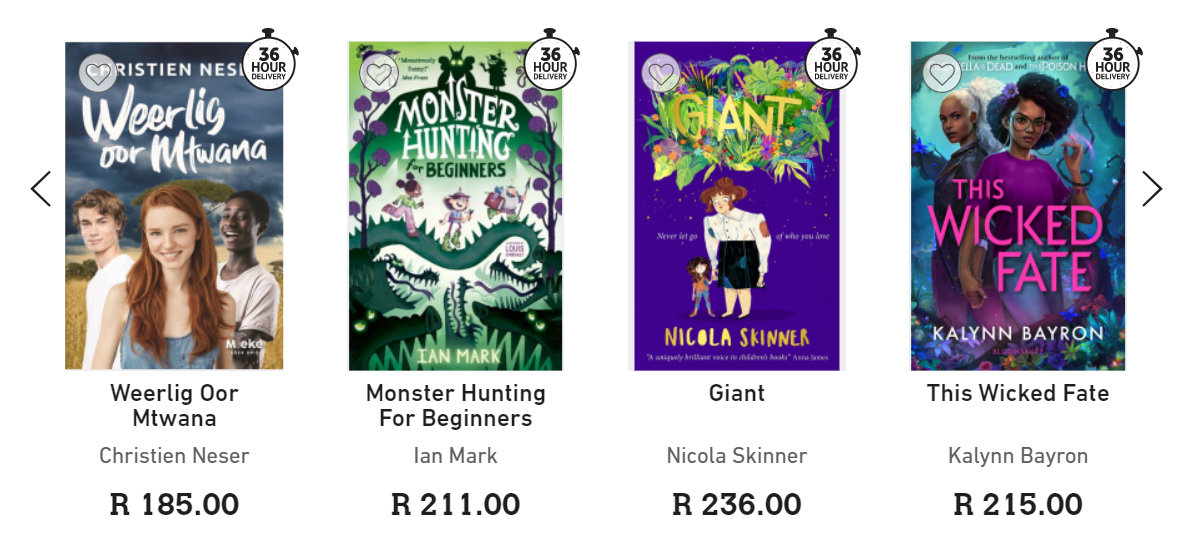Open the Weerlig Oor Mtwana book cover

pyautogui.click(x=174, y=230)
